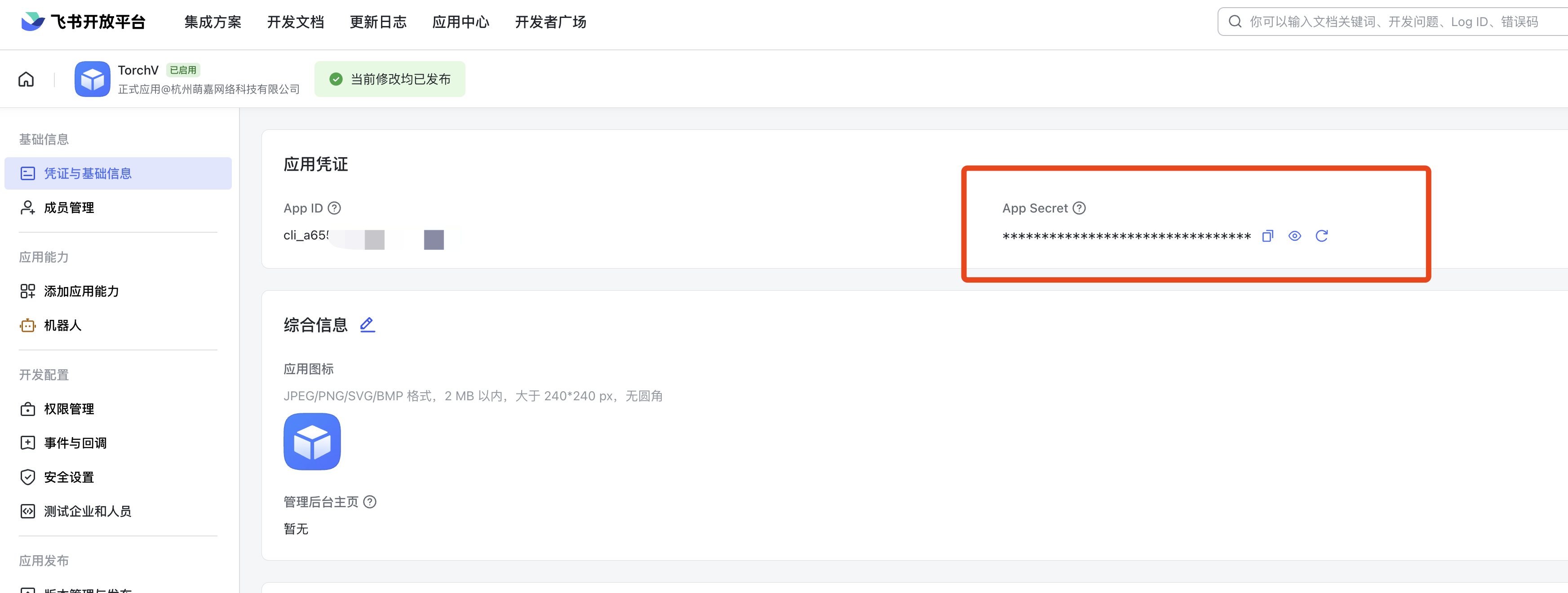
Task: Click the 添加应用能力 sidebar icon
Action: click(26, 291)
